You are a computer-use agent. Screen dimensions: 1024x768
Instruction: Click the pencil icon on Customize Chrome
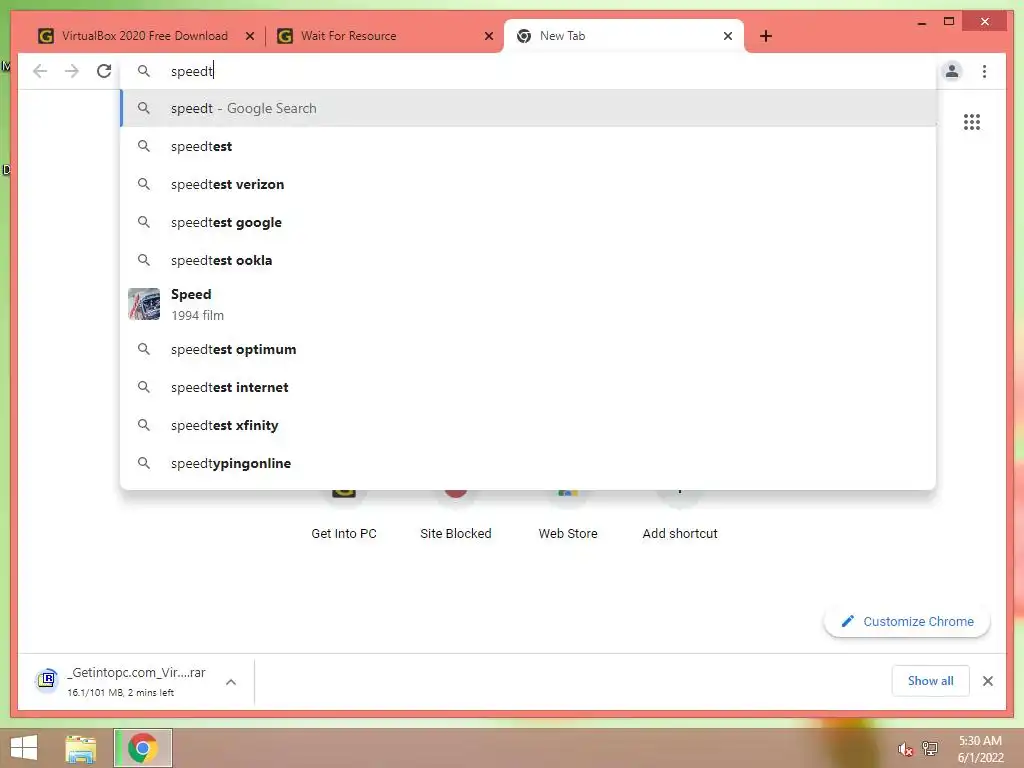847,621
